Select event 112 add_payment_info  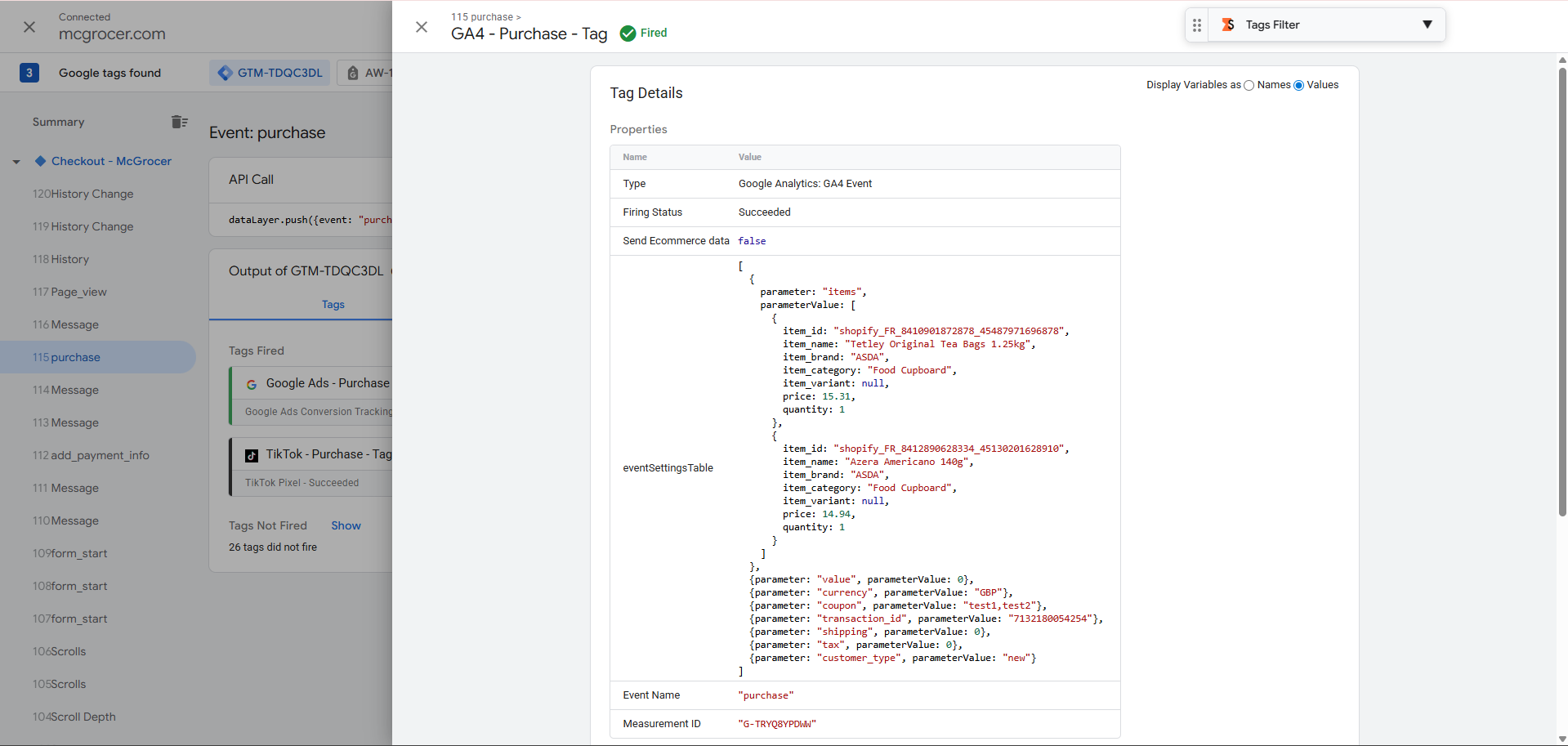tap(91, 455)
